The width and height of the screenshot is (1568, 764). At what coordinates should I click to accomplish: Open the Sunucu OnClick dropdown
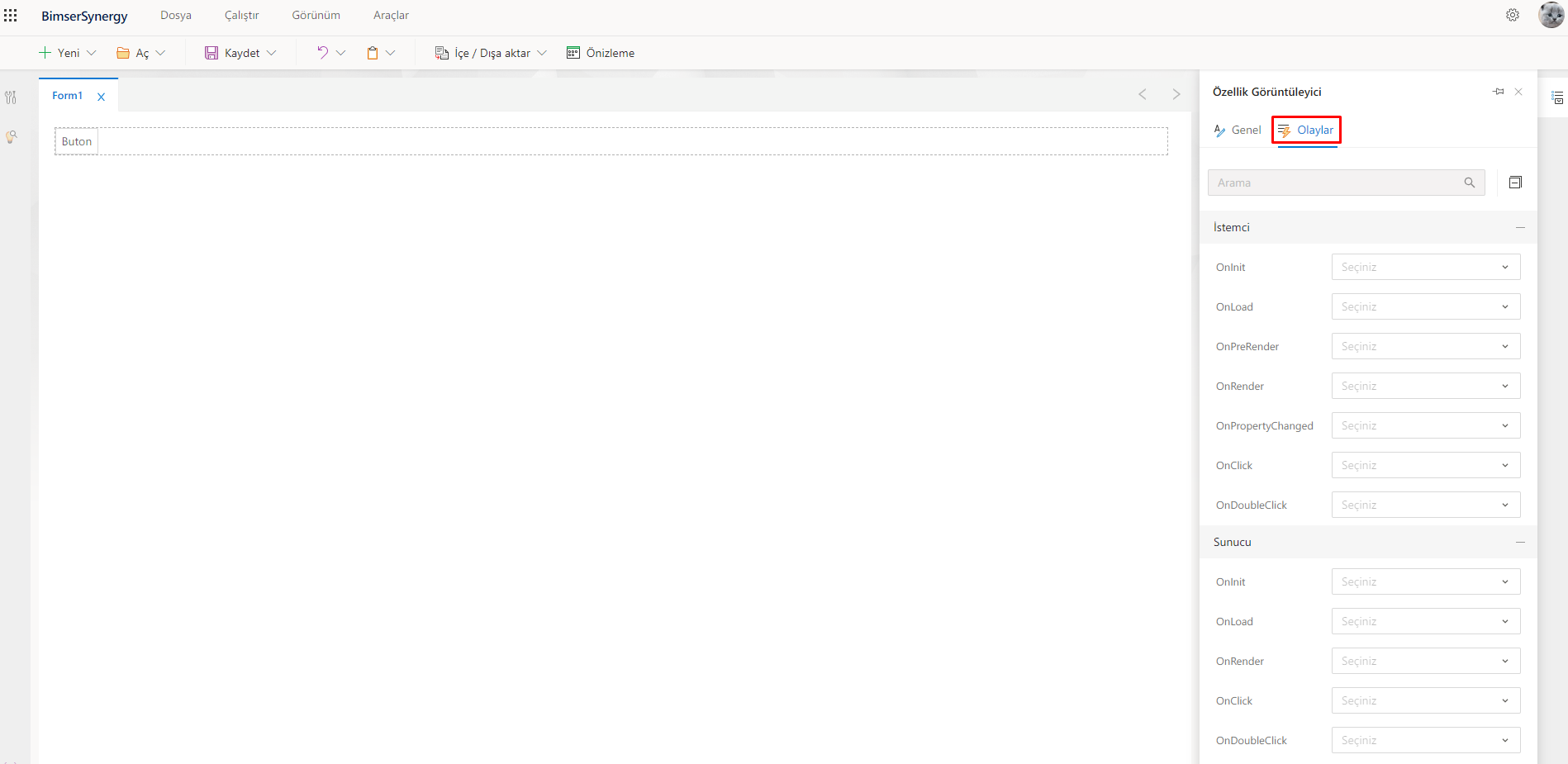pos(1426,700)
